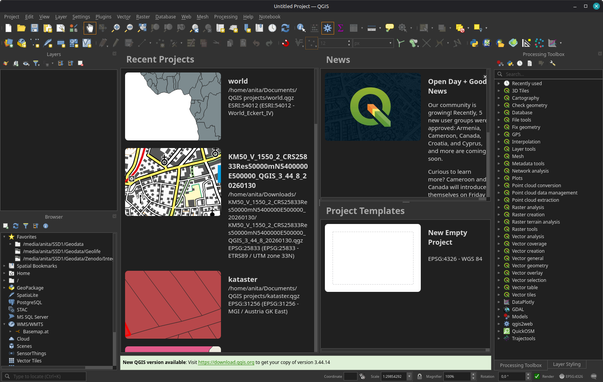This screenshot has width=603, height=382.
Task: Select PostgreSQL in the Browser tree
Action: click(x=29, y=302)
